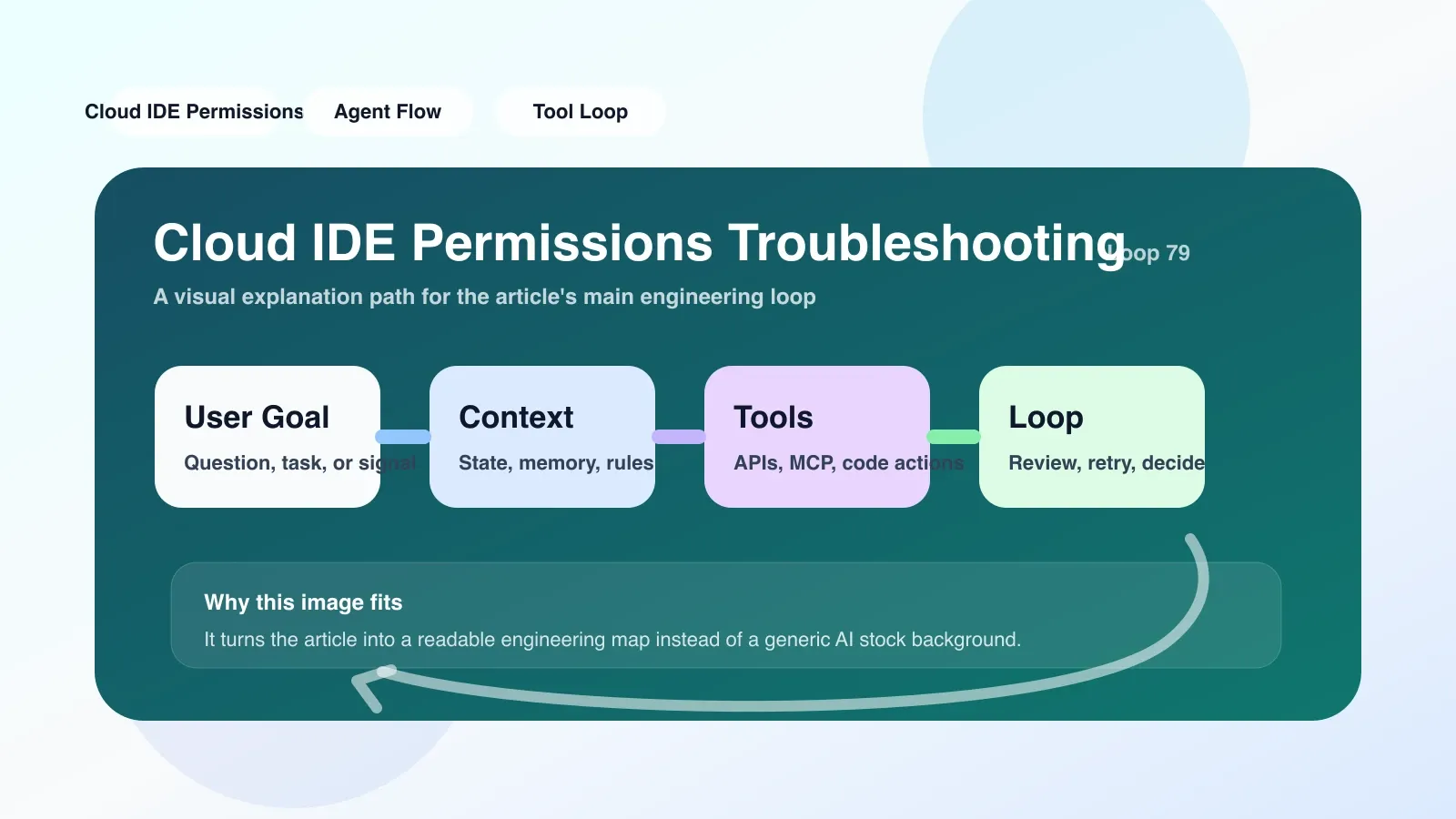Click the 'Why this image fits' heading

pos(303,602)
